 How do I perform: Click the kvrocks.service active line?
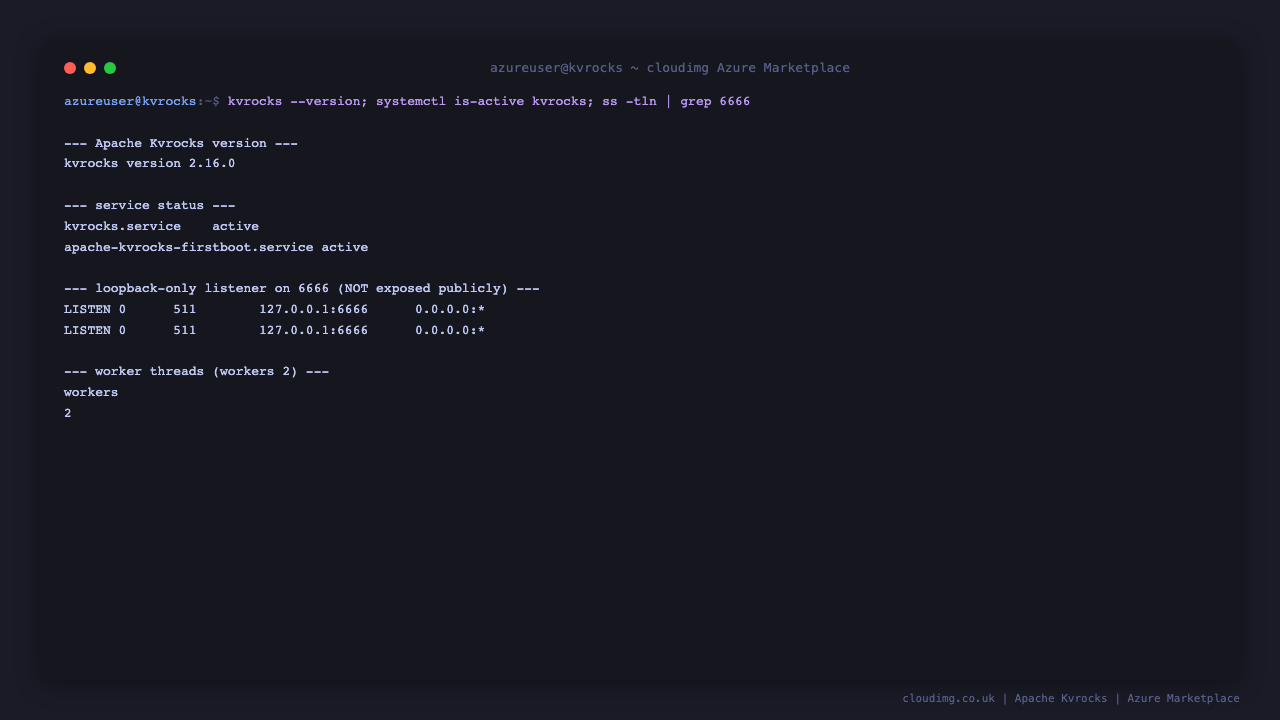(x=161, y=227)
